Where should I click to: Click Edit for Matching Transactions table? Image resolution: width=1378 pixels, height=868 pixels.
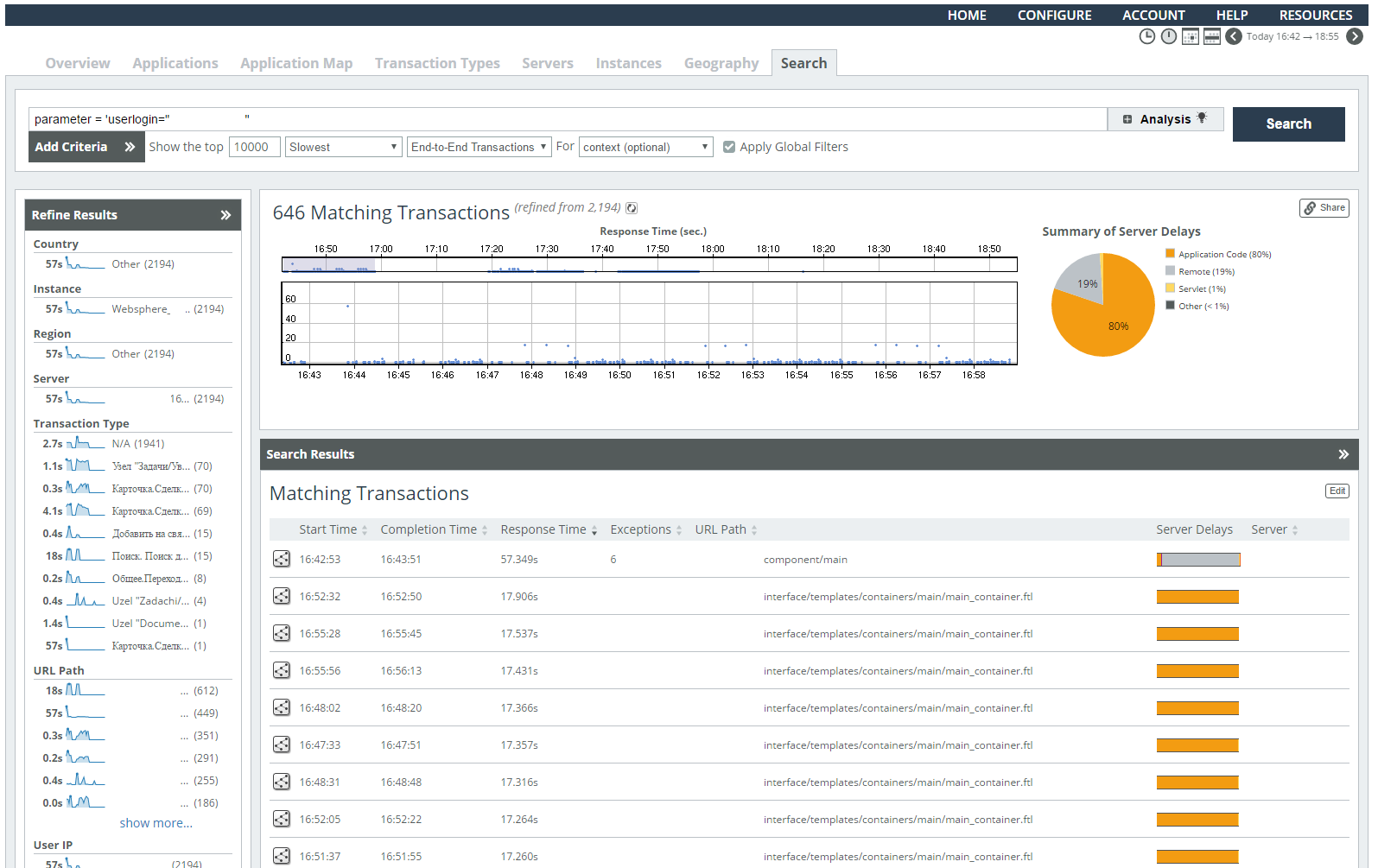point(1337,491)
